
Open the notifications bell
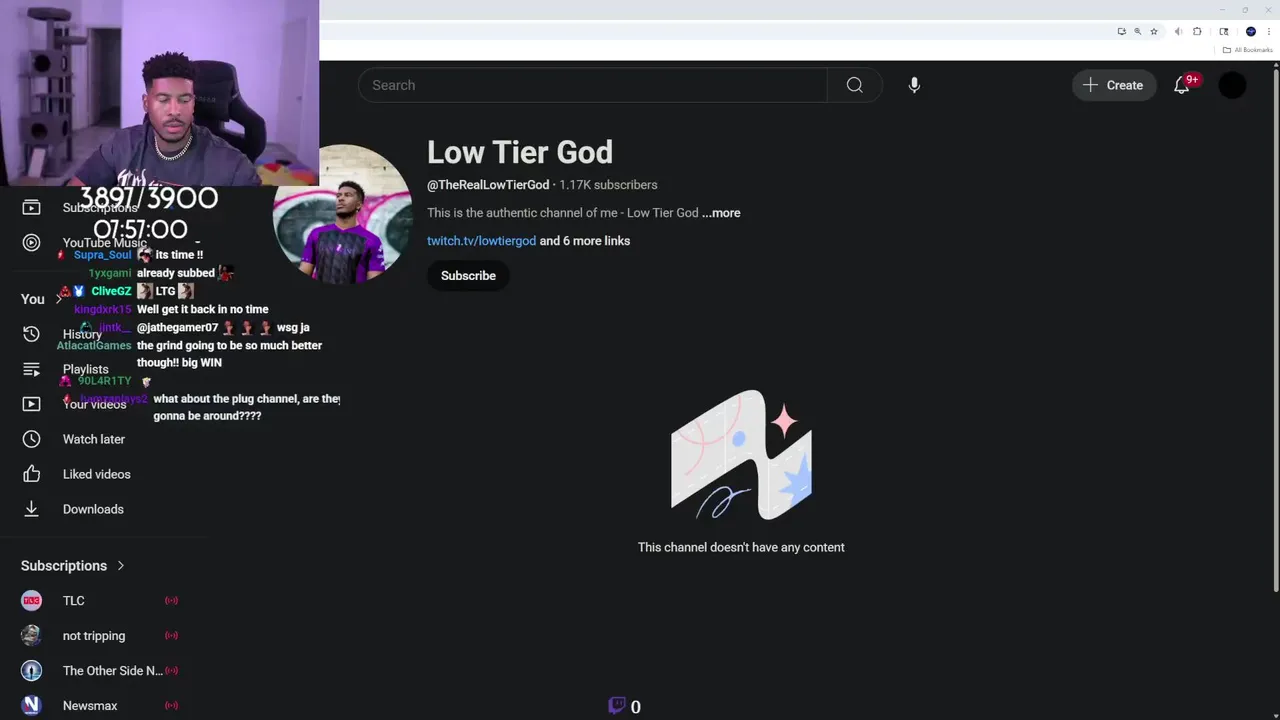click(1182, 85)
